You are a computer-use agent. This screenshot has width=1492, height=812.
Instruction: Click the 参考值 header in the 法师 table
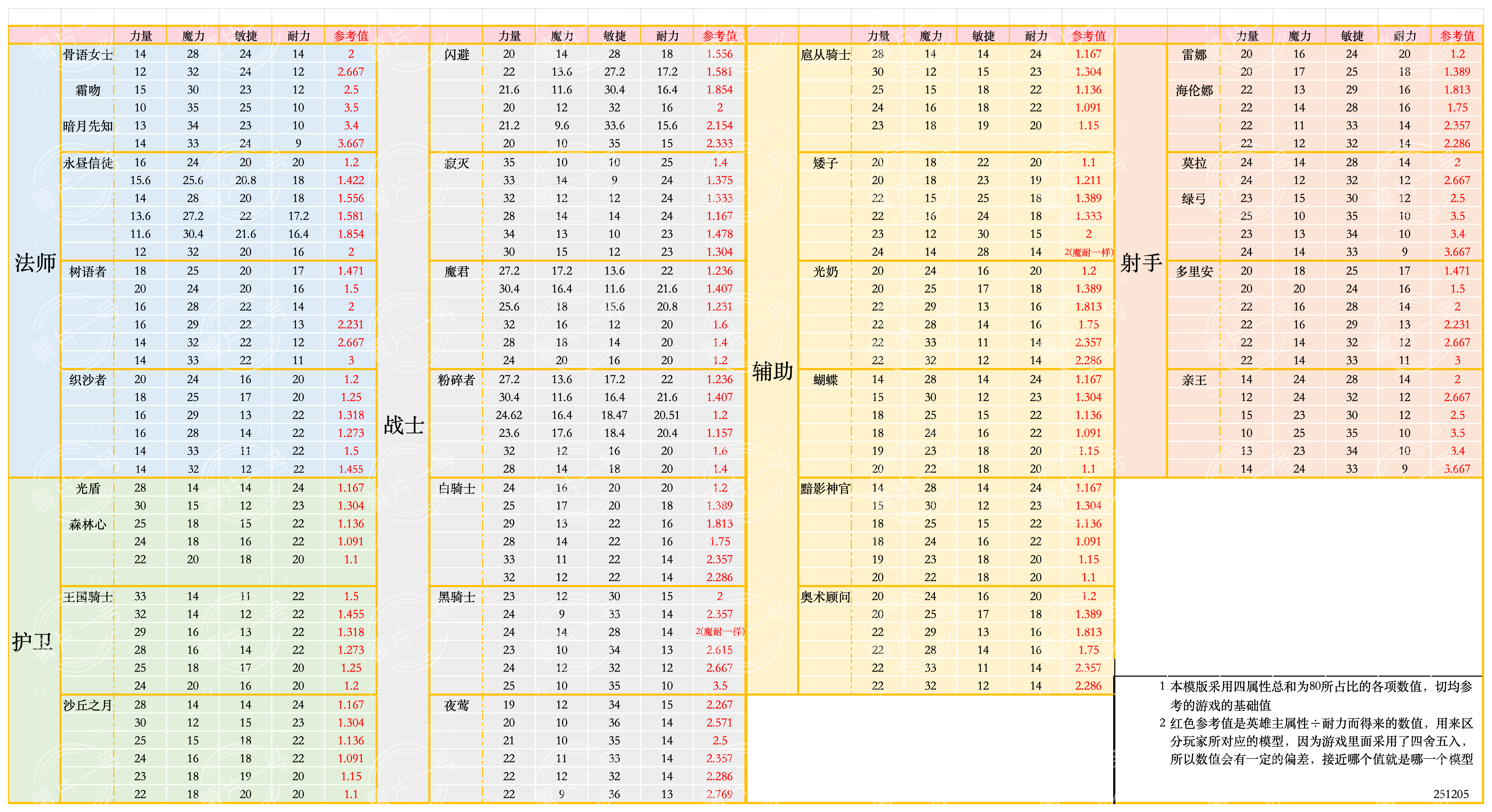point(350,36)
